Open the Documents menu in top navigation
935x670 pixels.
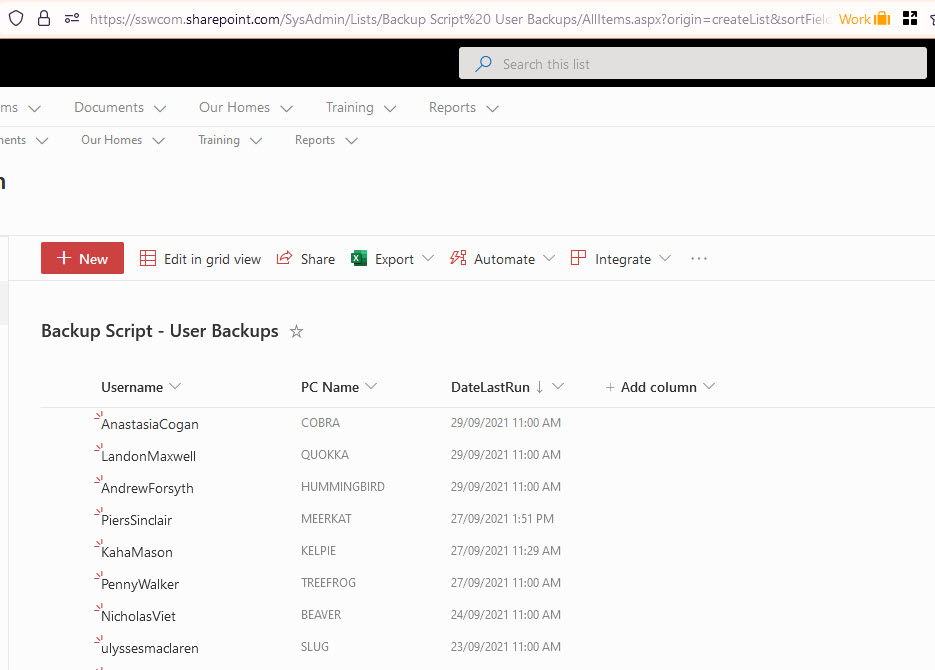pos(109,107)
